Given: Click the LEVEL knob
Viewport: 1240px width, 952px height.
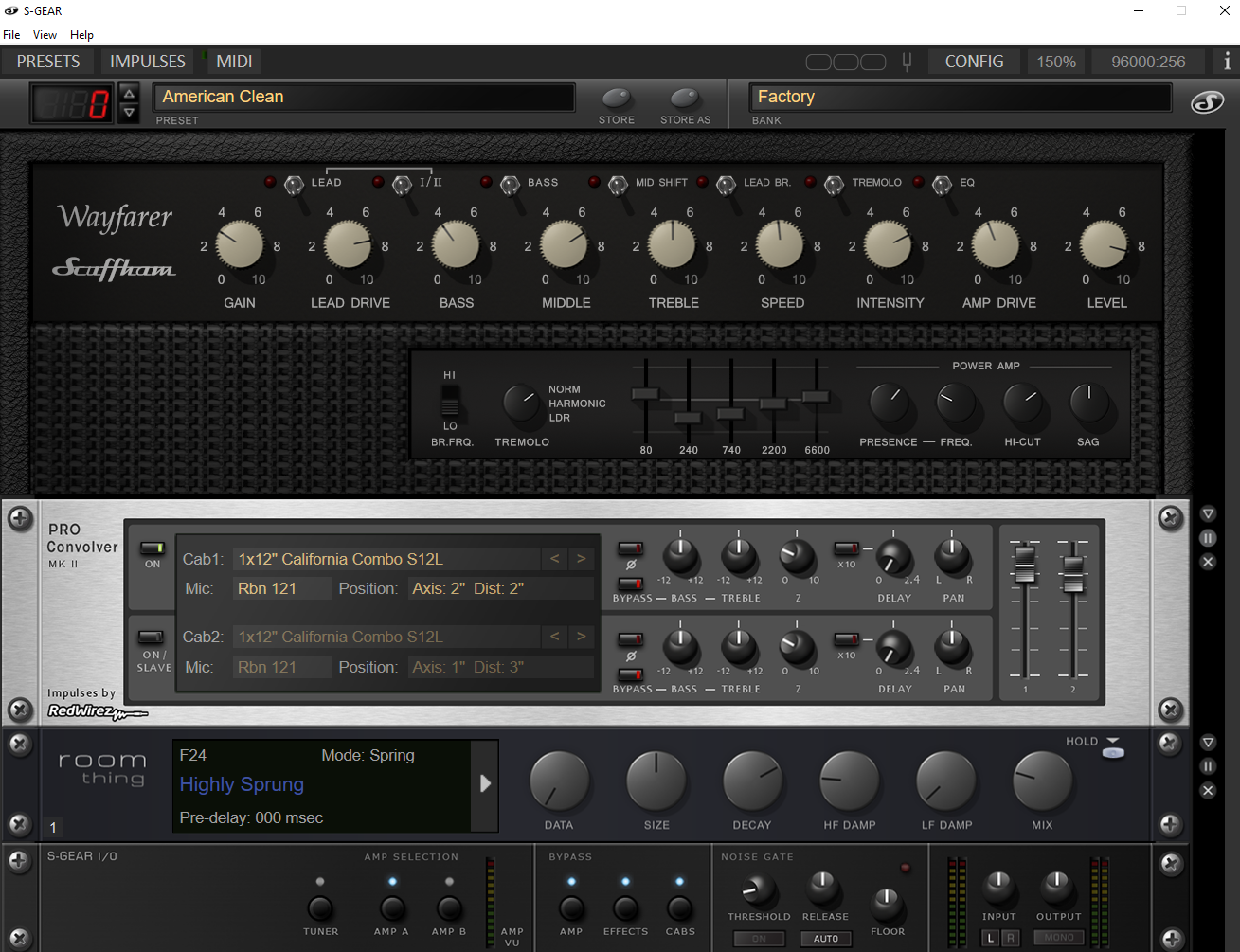Looking at the screenshot, I should tap(1105, 245).
